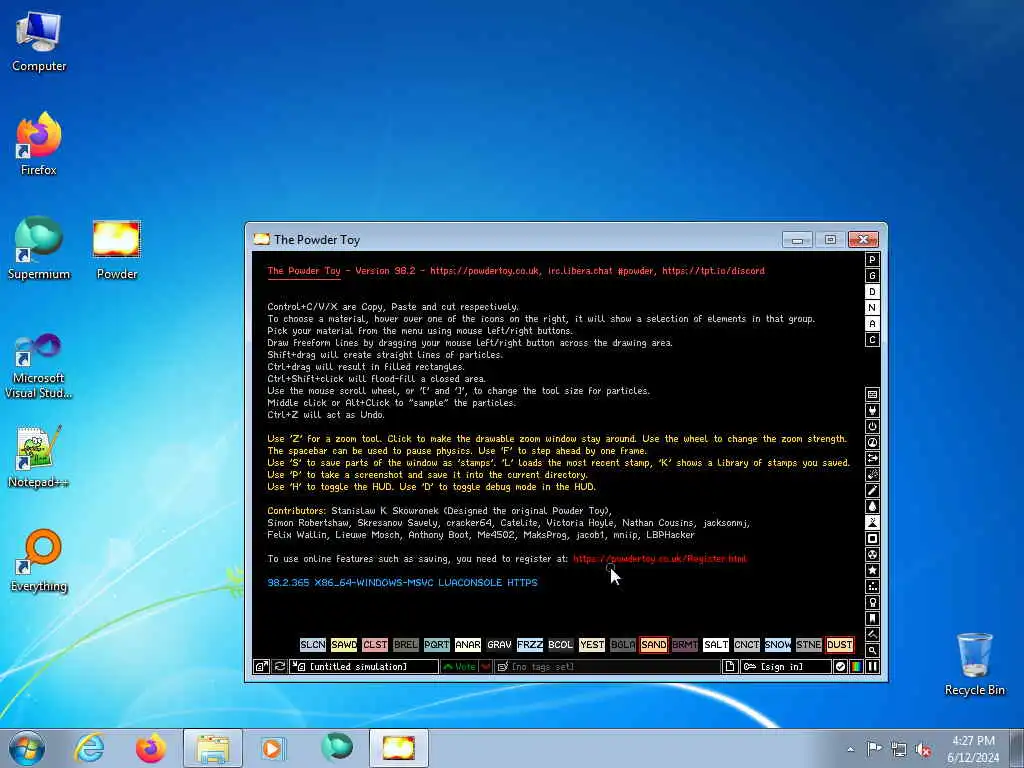Select the Powder desktop shortcut

117,250
